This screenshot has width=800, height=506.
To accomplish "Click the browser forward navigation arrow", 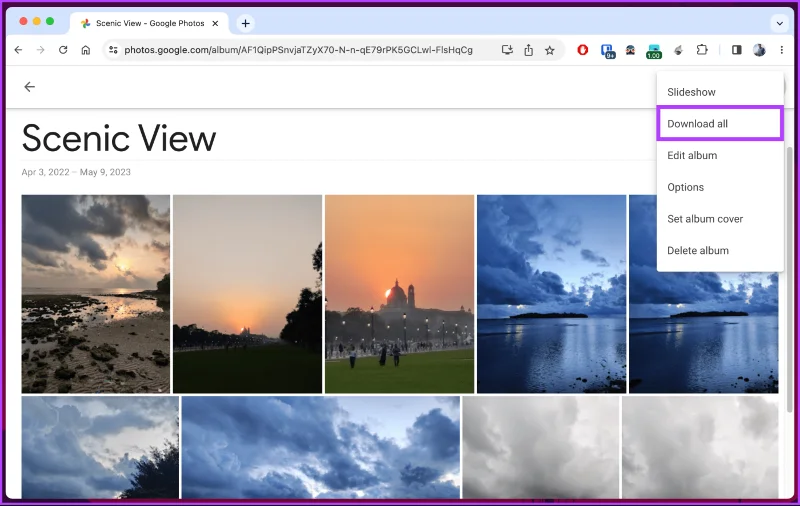I will [40, 50].
